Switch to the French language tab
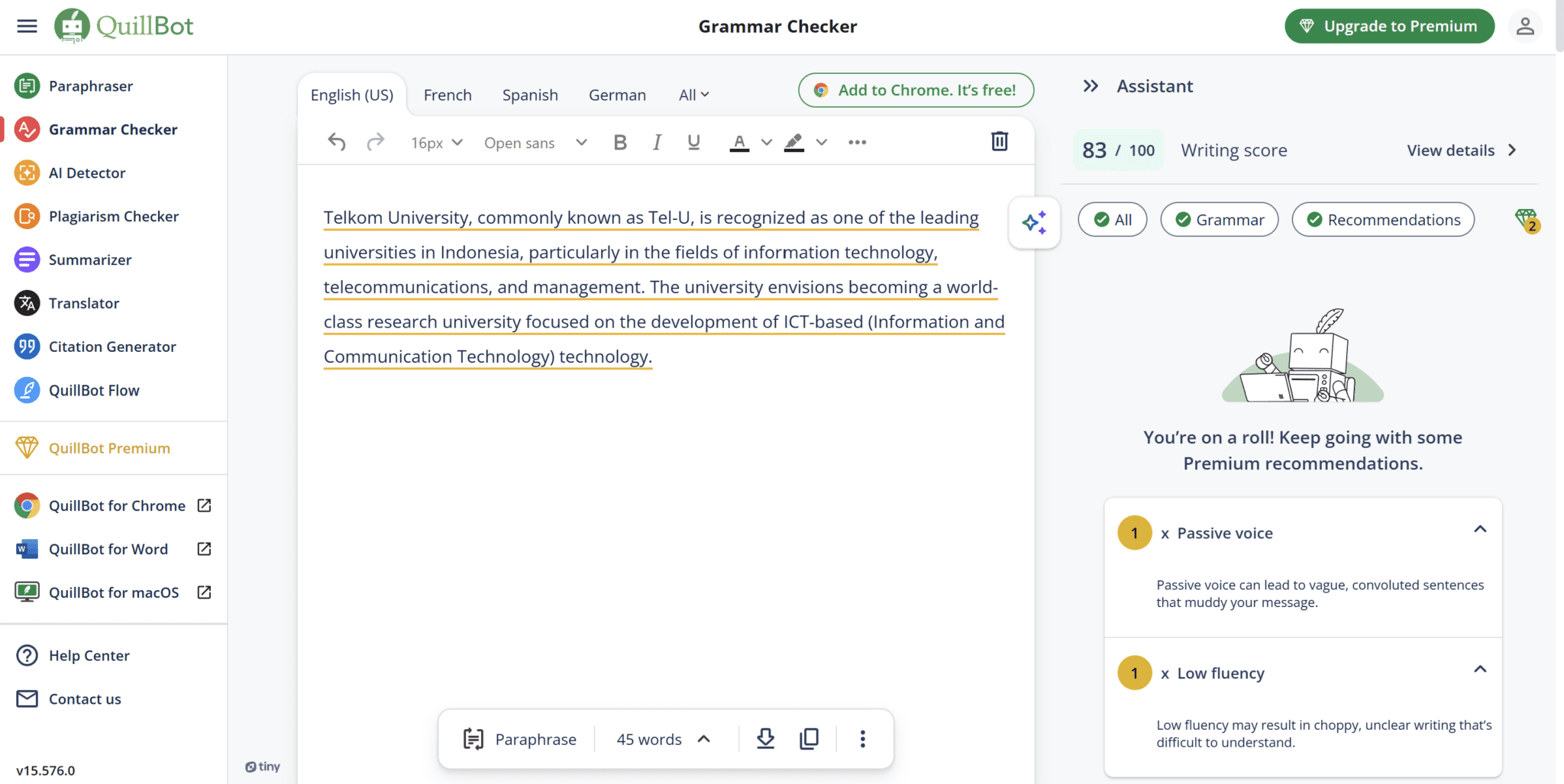Image resolution: width=1564 pixels, height=784 pixels. pos(448,95)
